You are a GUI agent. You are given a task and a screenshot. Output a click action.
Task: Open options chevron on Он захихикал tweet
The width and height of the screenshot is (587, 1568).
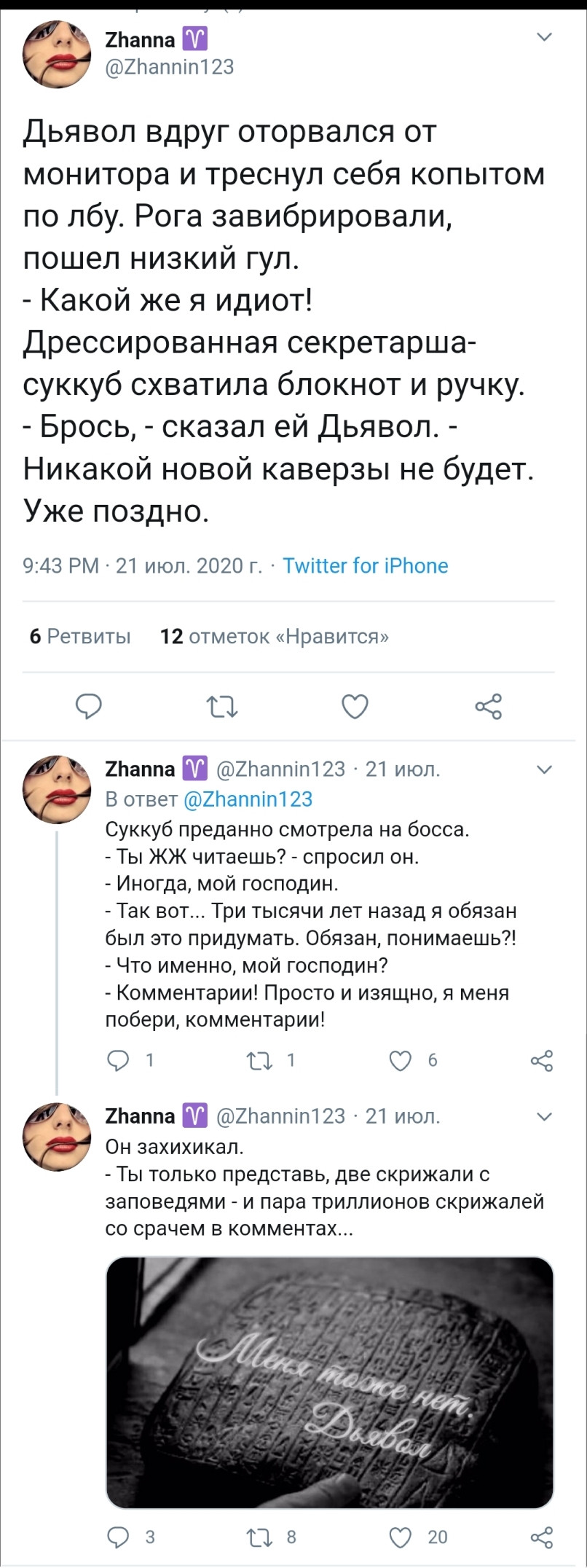pyautogui.click(x=544, y=1116)
